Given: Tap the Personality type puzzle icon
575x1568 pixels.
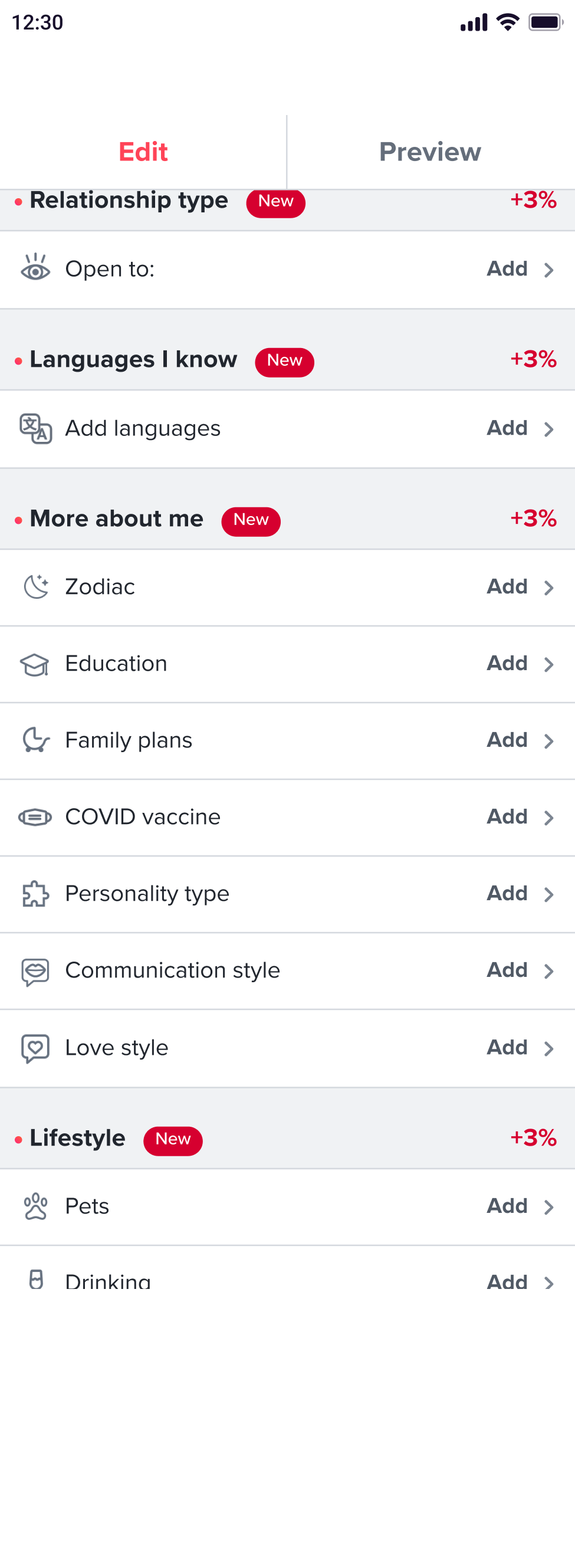Looking at the screenshot, I should coord(35,894).
